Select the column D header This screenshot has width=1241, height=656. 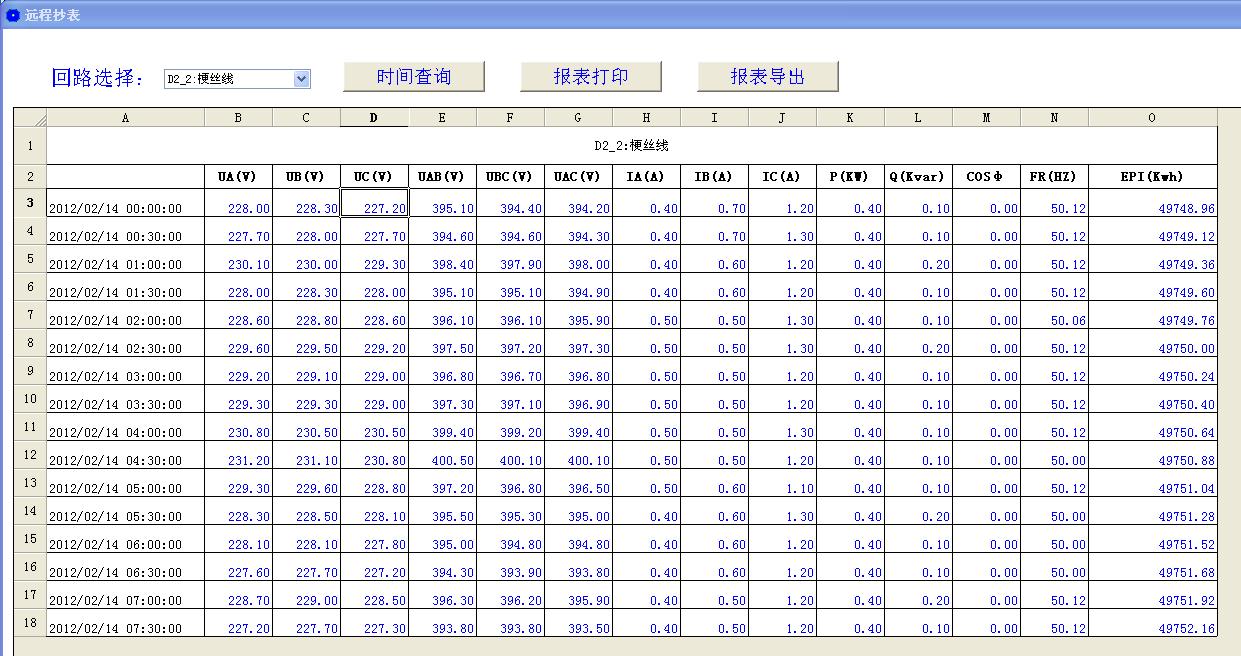tap(374, 118)
